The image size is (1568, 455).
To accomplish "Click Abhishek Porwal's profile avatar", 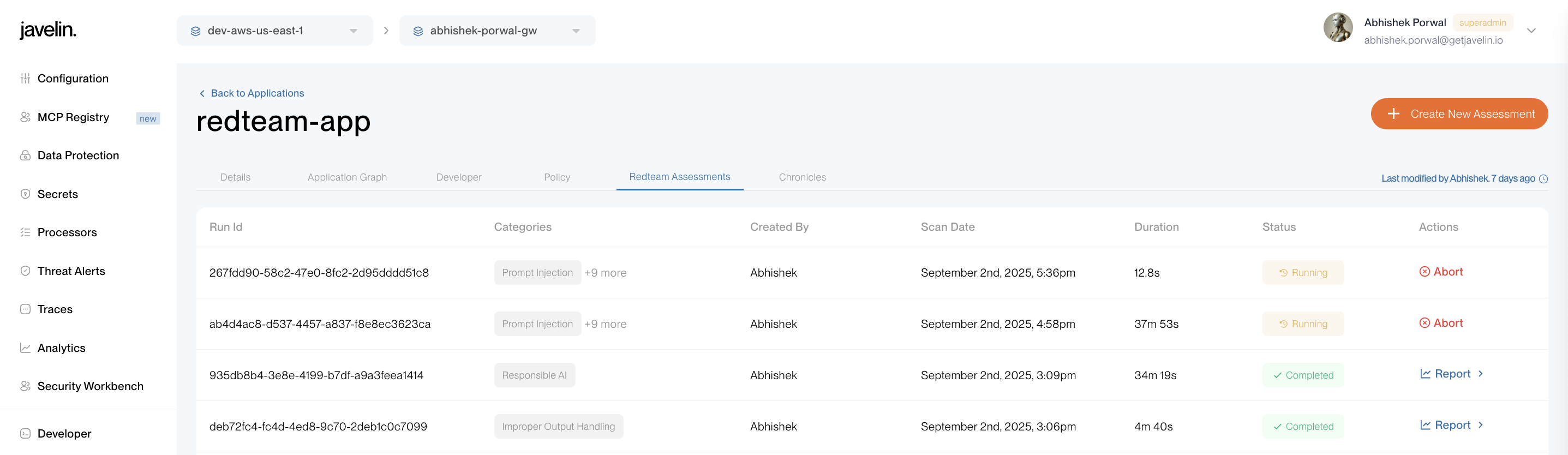I will 1338,27.
